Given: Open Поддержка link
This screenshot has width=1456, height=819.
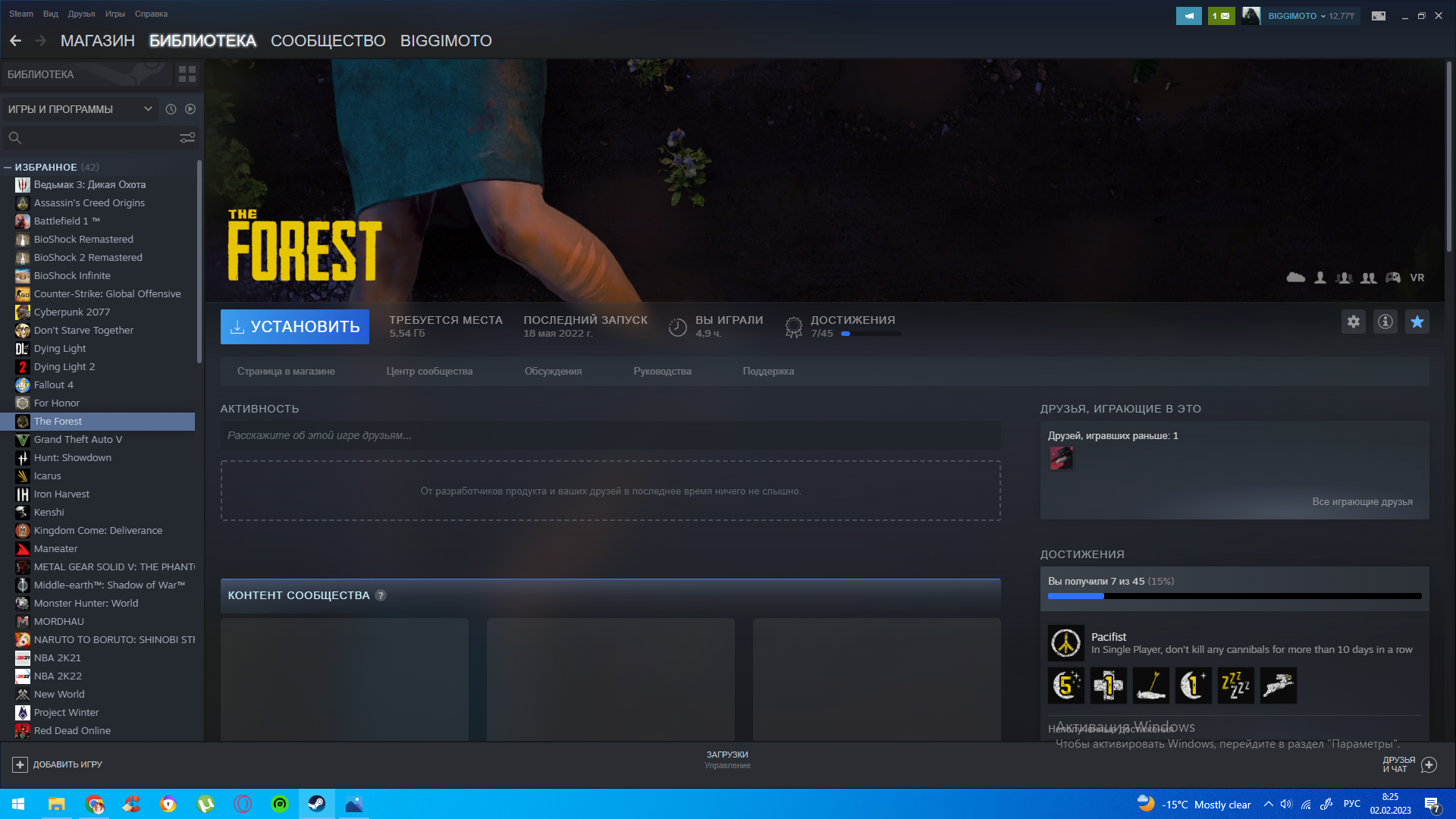Looking at the screenshot, I should coord(768,372).
